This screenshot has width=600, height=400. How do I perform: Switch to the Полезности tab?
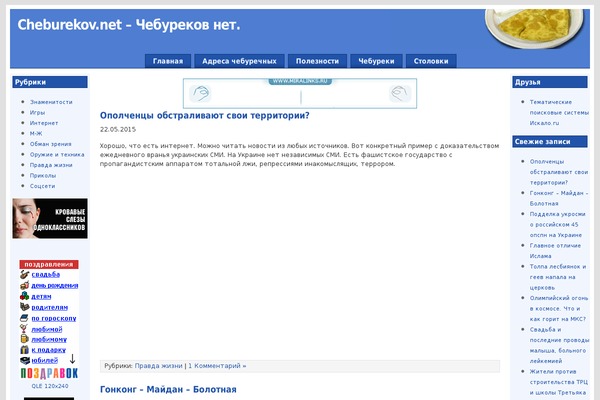pos(317,61)
